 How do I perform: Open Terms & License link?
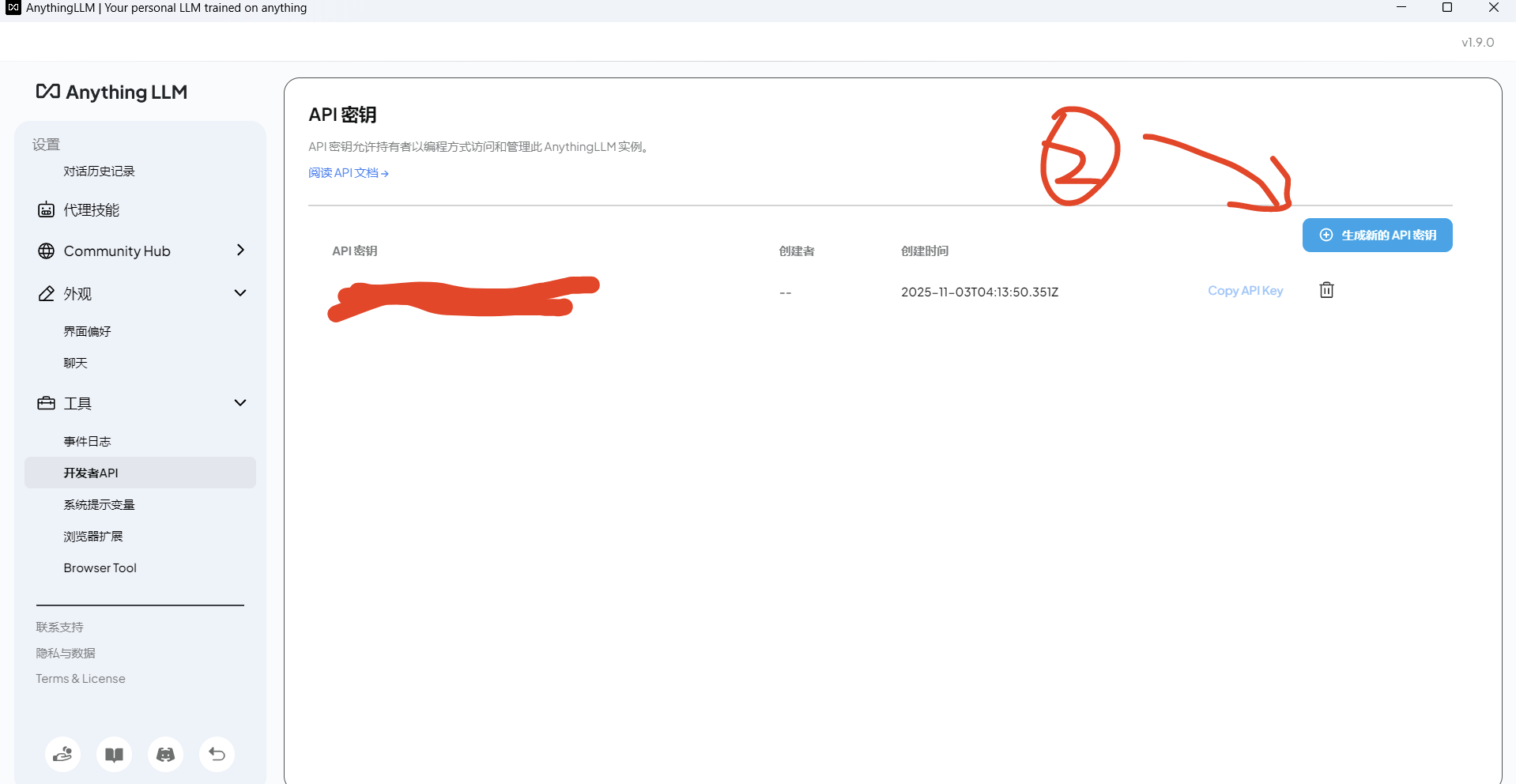[x=81, y=678]
